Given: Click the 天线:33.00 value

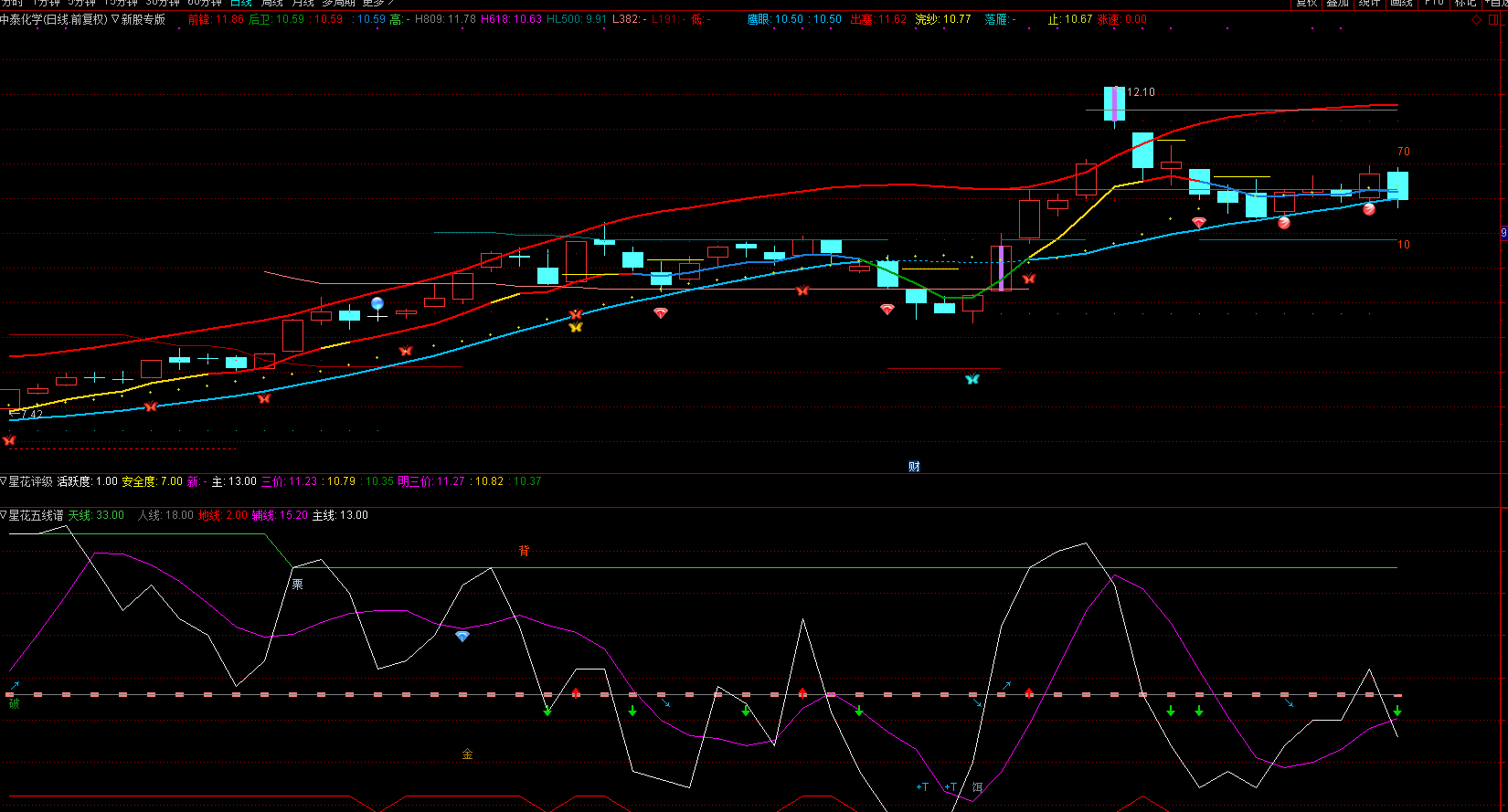Looking at the screenshot, I should tap(96, 515).
